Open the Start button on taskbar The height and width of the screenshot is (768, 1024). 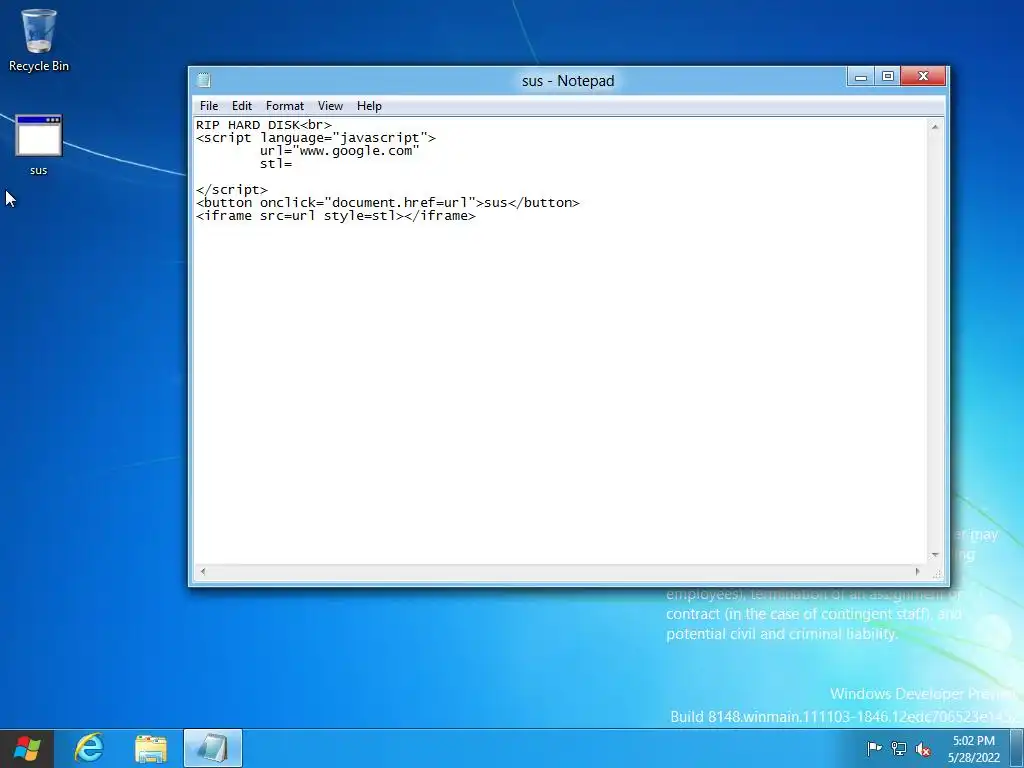[x=26, y=748]
